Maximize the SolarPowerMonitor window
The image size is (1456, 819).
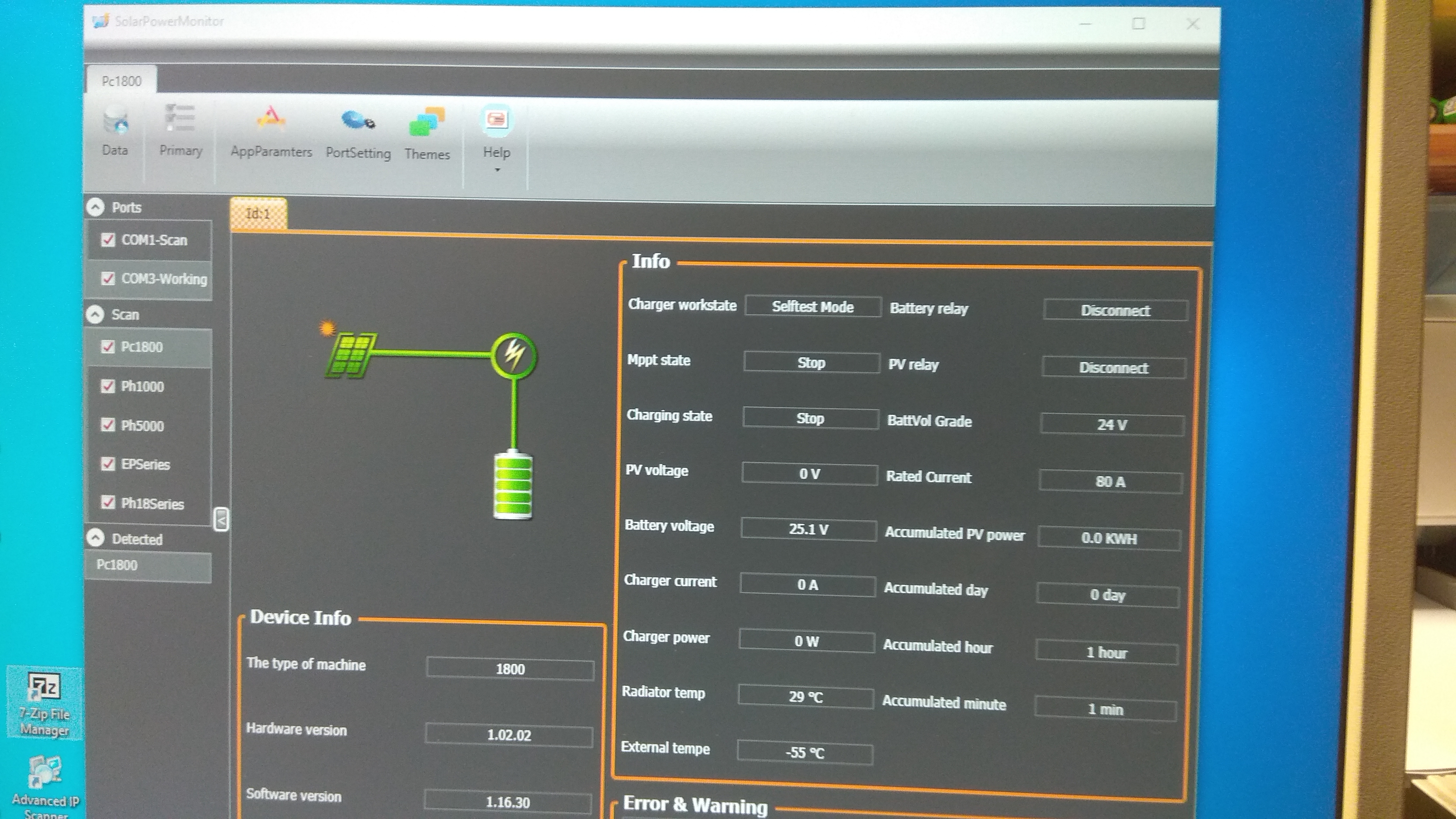click(1138, 24)
